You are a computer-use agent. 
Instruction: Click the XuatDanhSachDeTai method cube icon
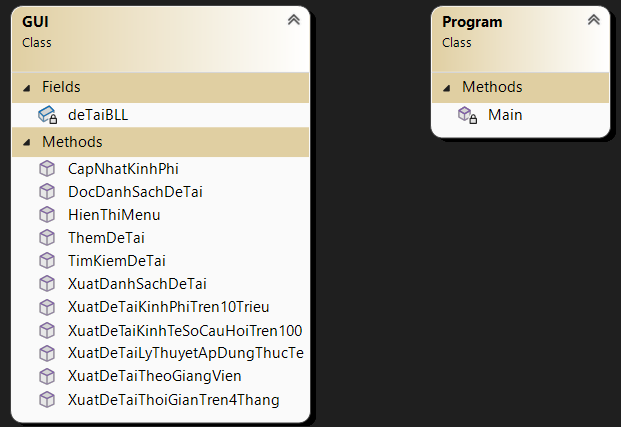coord(47,283)
